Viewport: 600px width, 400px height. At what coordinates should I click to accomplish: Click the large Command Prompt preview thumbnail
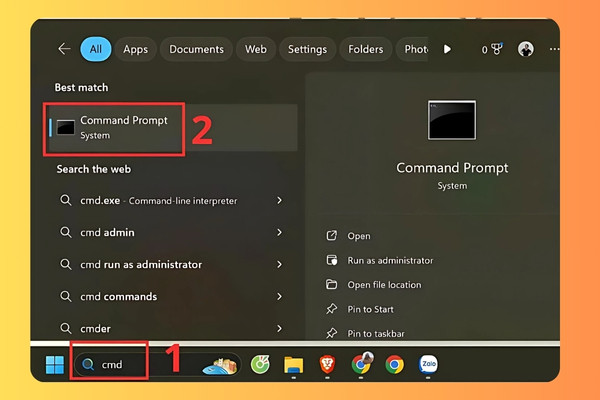coord(452,120)
